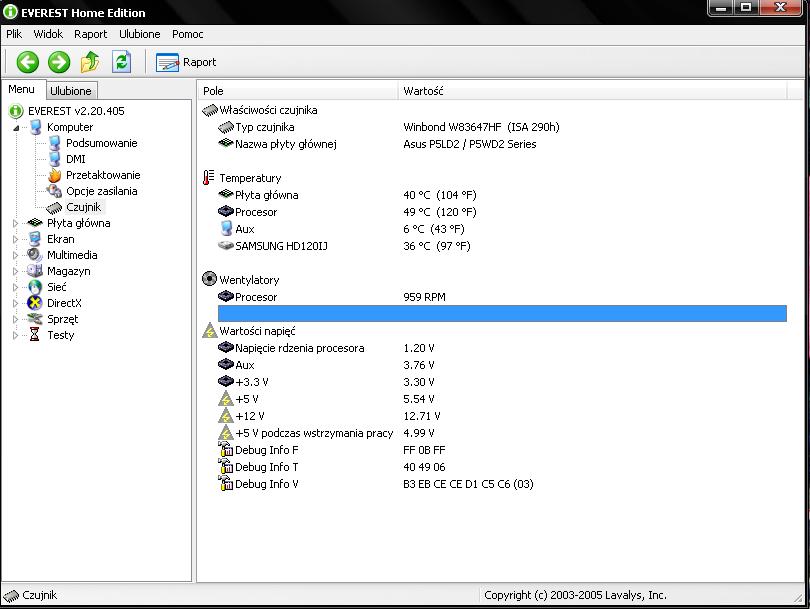Expand the Sieć tree node
810x609 pixels.
coord(15,287)
